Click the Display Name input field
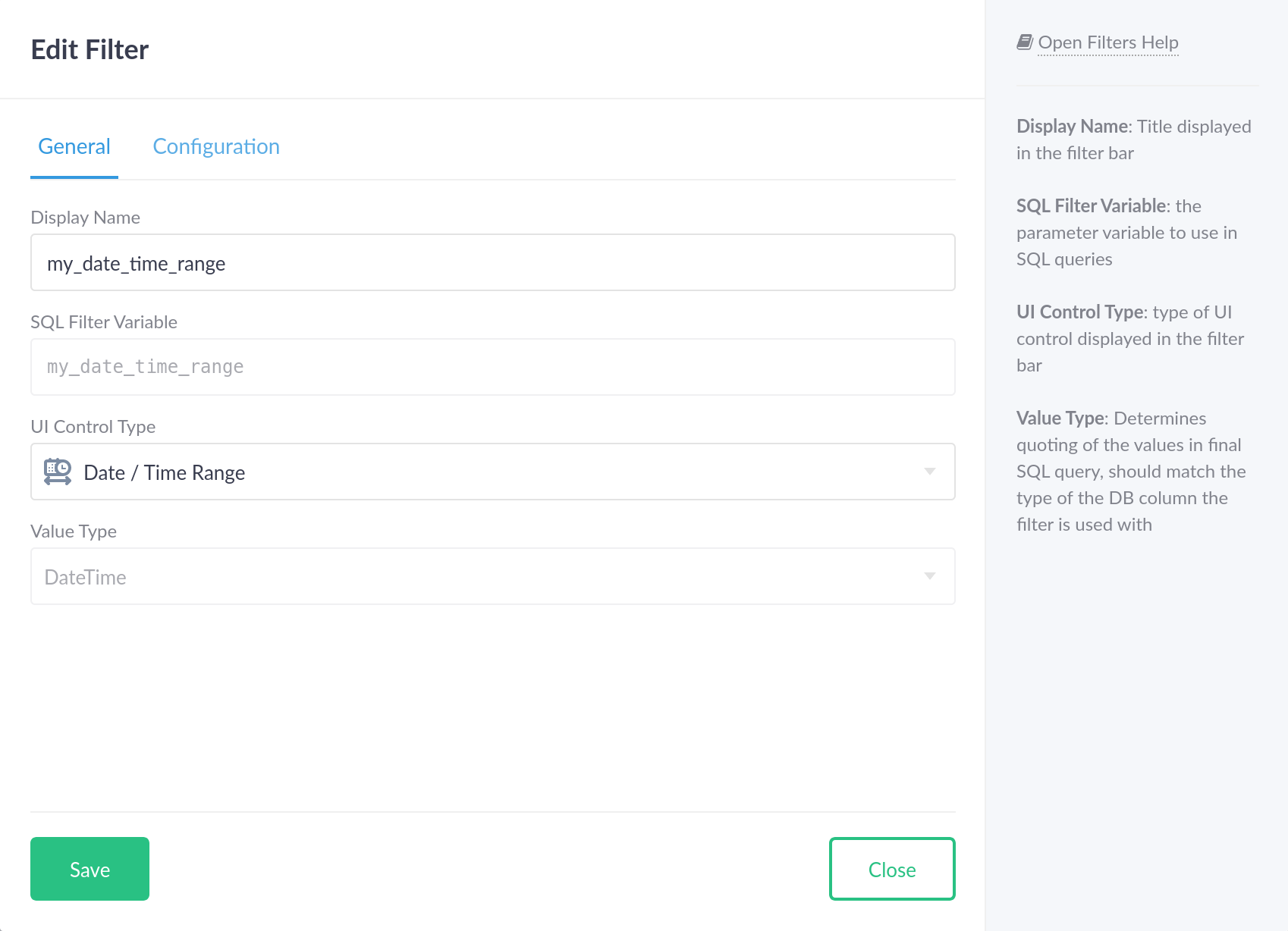The width and height of the screenshot is (1288, 931). tap(493, 262)
